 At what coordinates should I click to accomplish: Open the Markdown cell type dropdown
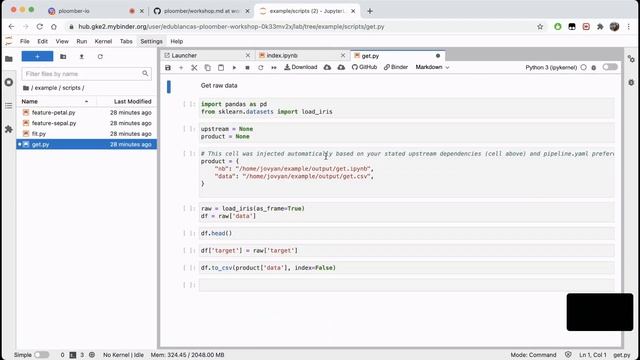(x=432, y=67)
